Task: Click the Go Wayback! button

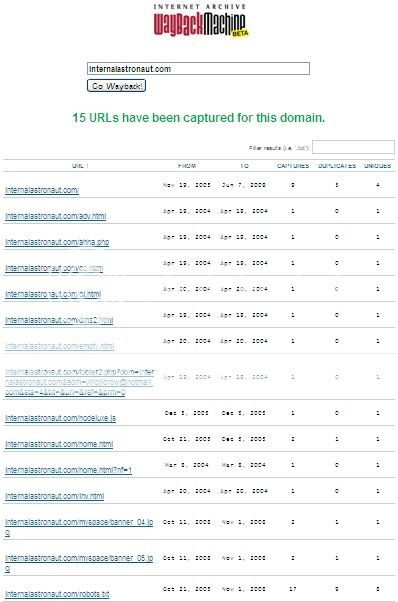Action: (116, 86)
